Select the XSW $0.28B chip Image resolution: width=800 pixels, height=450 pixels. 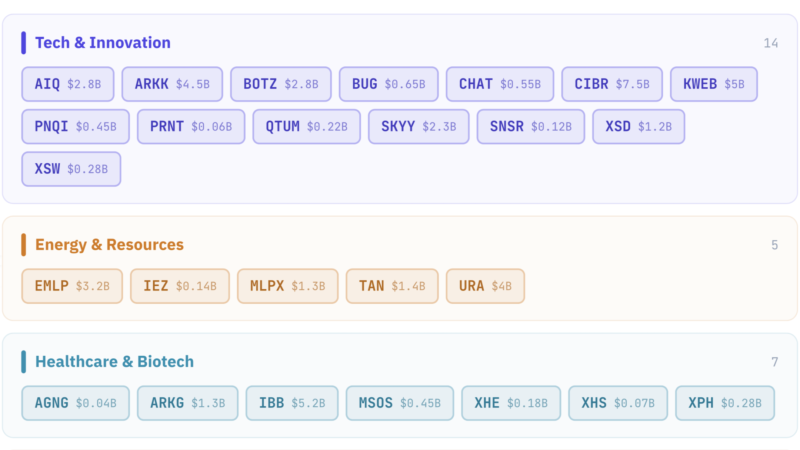point(71,169)
